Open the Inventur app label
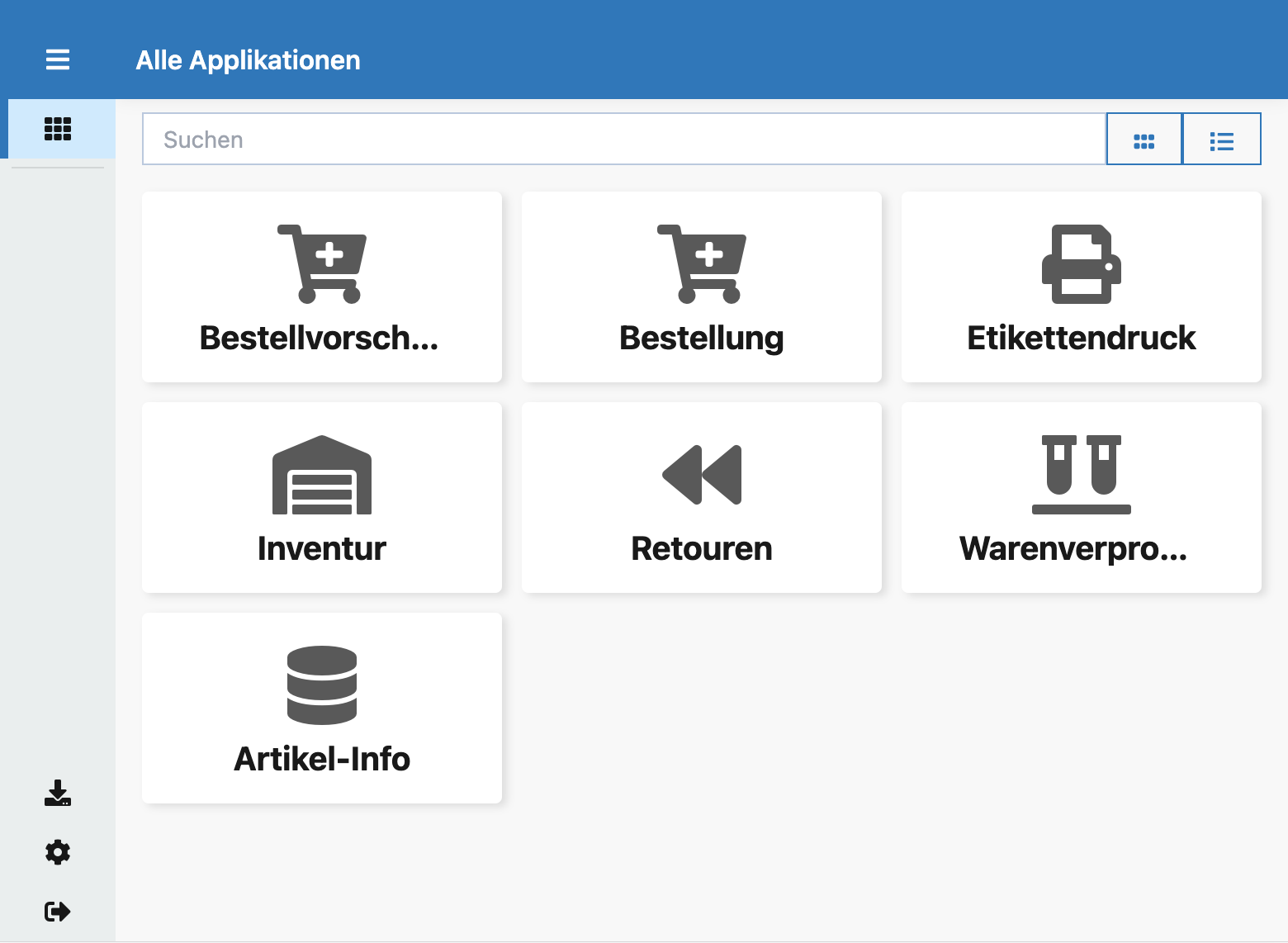 click(322, 549)
